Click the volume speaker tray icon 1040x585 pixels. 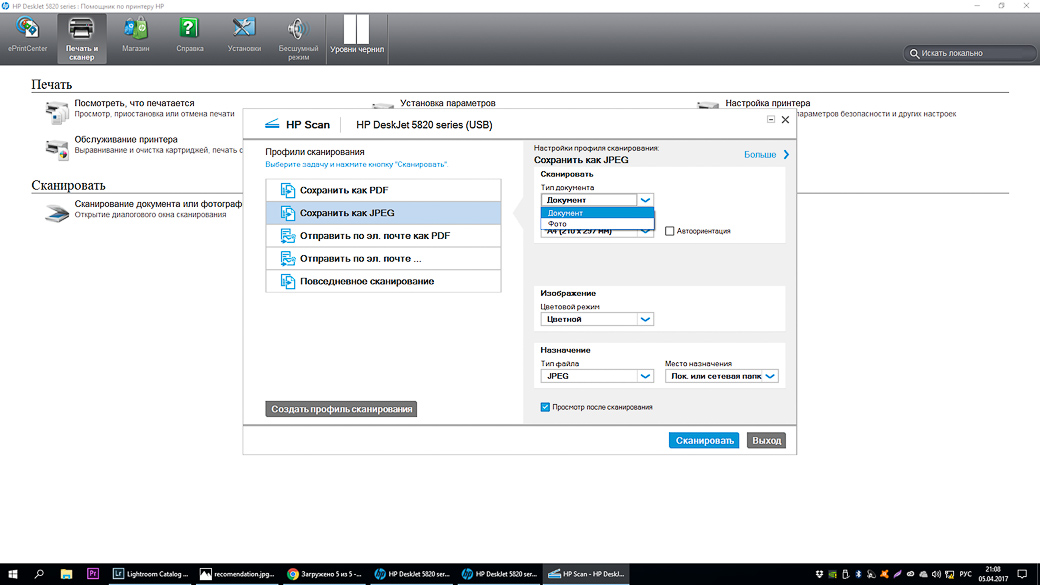tap(937, 574)
